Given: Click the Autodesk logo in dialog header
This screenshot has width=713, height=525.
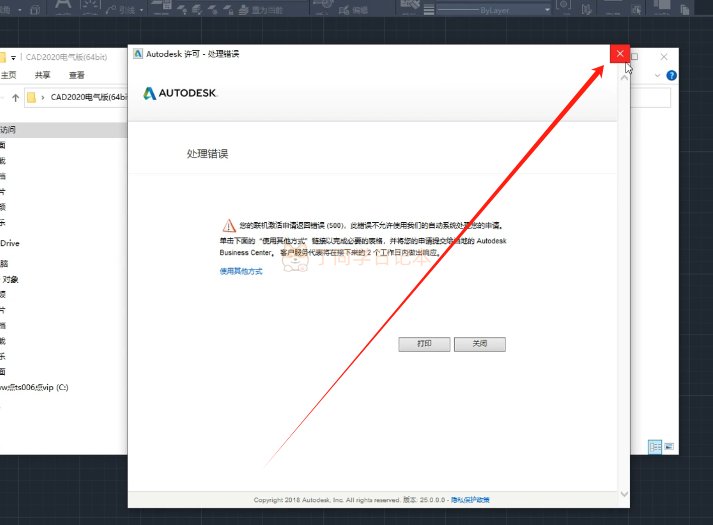Looking at the screenshot, I should (180, 93).
